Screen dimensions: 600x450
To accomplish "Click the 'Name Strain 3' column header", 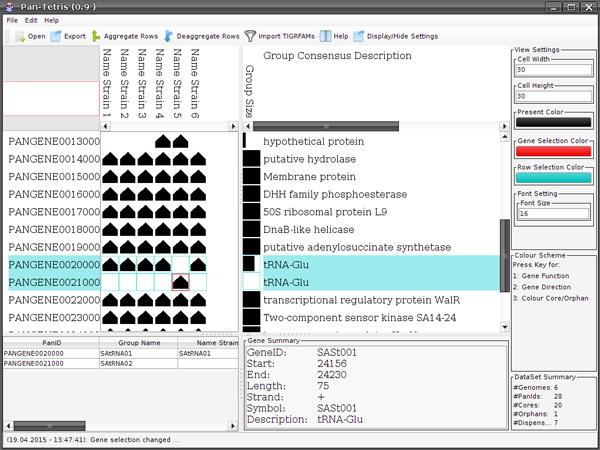I will point(142,83).
